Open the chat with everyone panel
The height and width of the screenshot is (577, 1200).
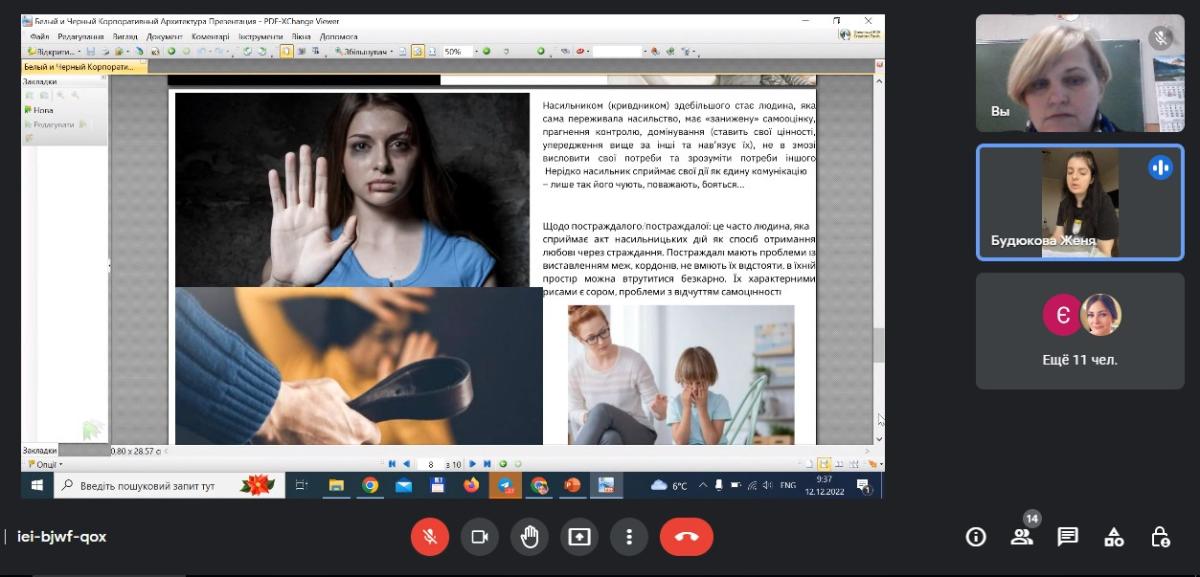click(1068, 537)
